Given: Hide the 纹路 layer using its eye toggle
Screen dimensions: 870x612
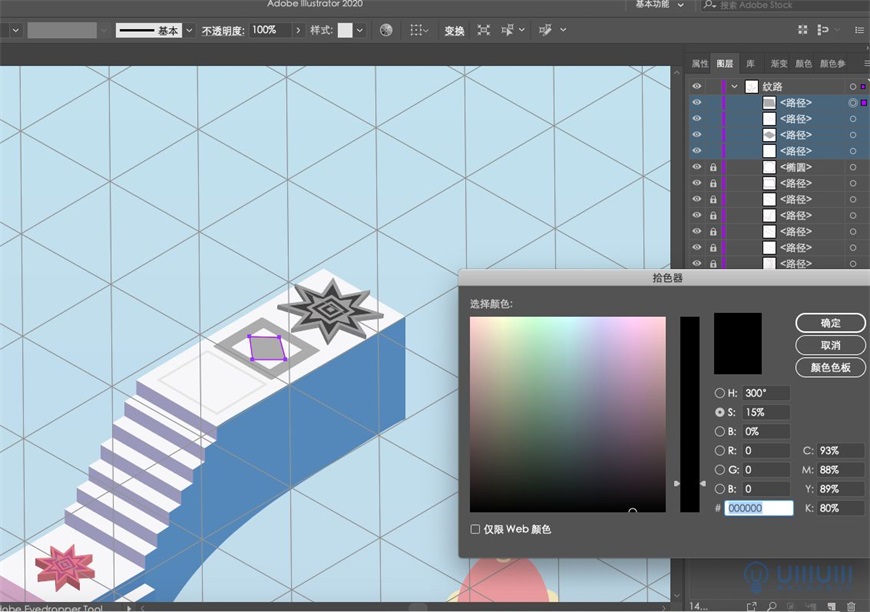Looking at the screenshot, I should click(x=697, y=86).
